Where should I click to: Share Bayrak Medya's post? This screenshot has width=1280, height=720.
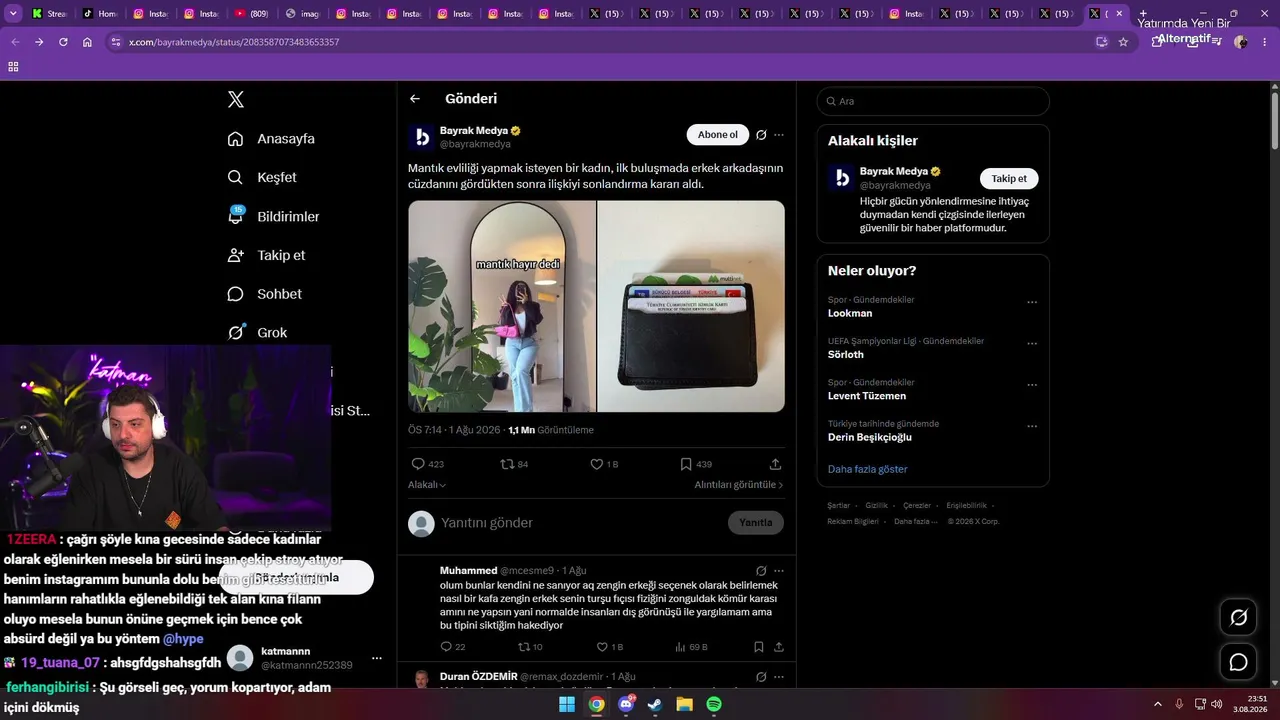tap(775, 464)
